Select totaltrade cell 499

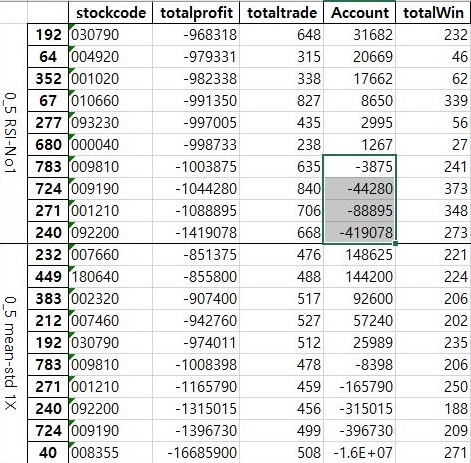[281, 431]
